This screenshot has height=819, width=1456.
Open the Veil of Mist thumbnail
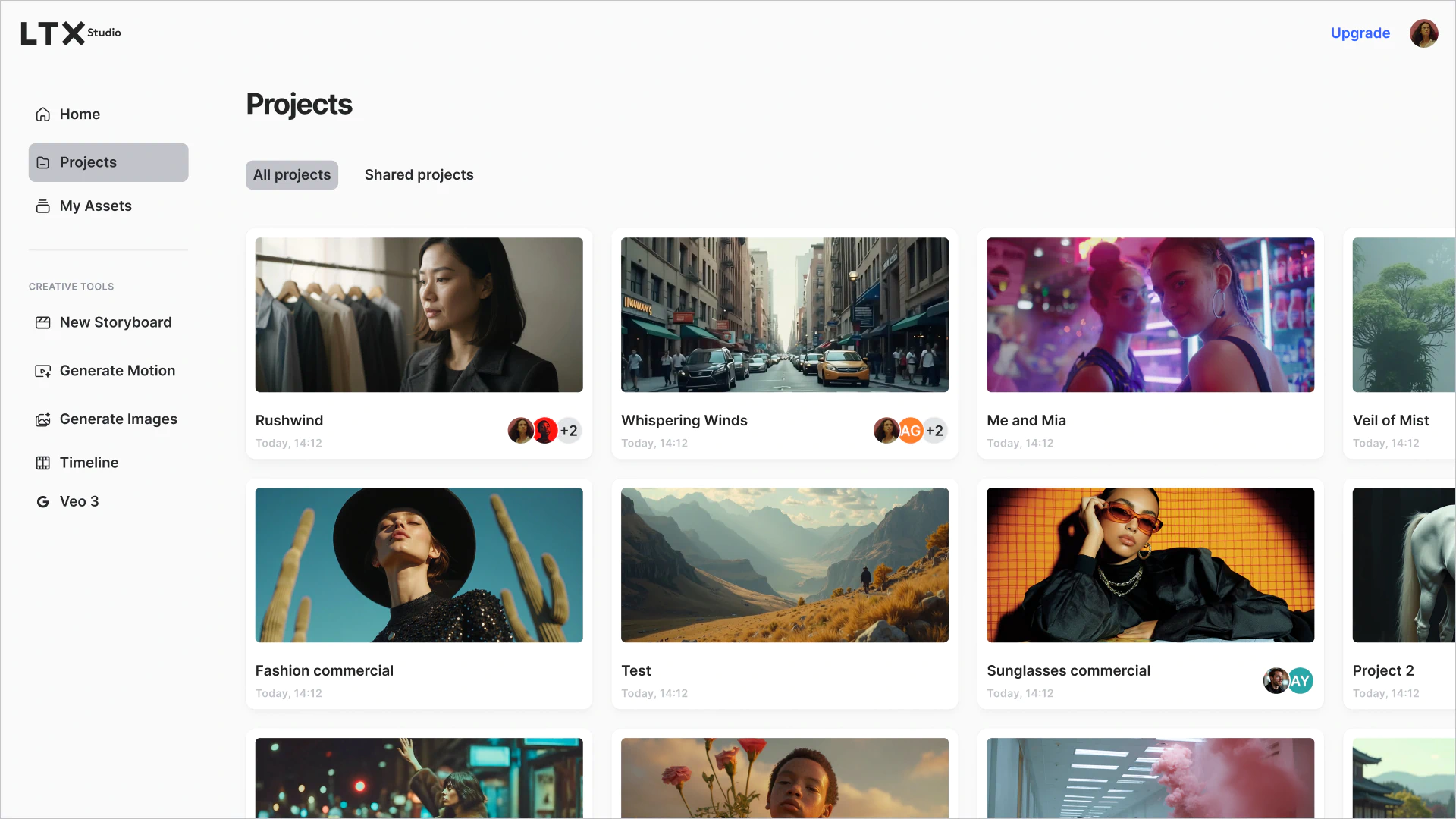click(1404, 315)
